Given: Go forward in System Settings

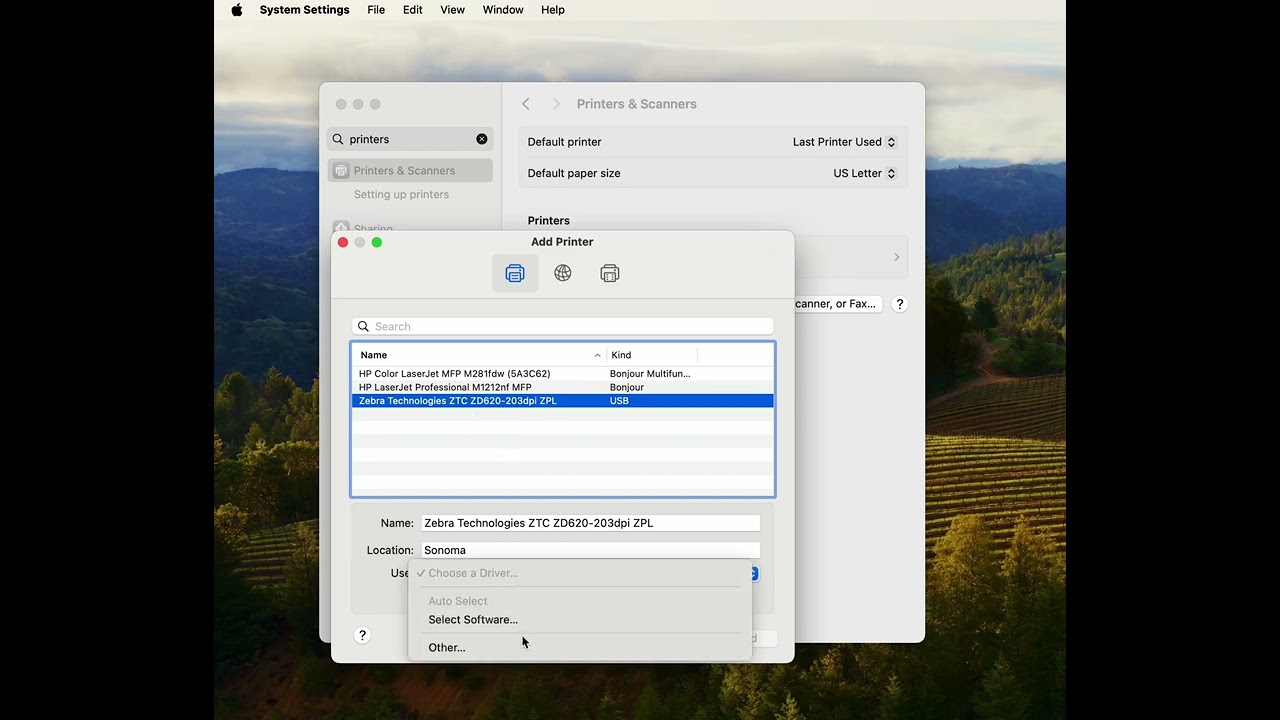Looking at the screenshot, I should click(556, 104).
